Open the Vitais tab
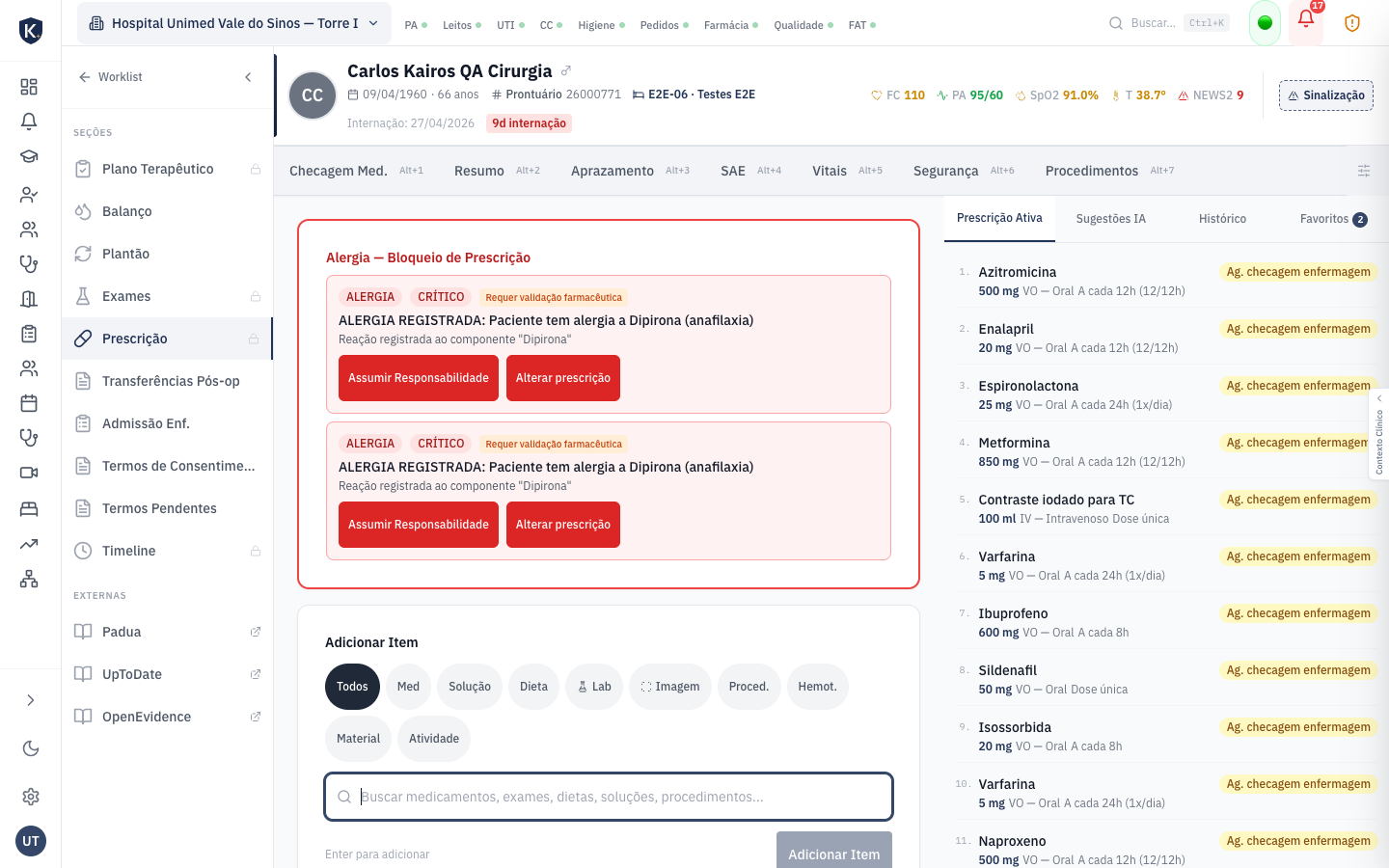 click(847, 171)
